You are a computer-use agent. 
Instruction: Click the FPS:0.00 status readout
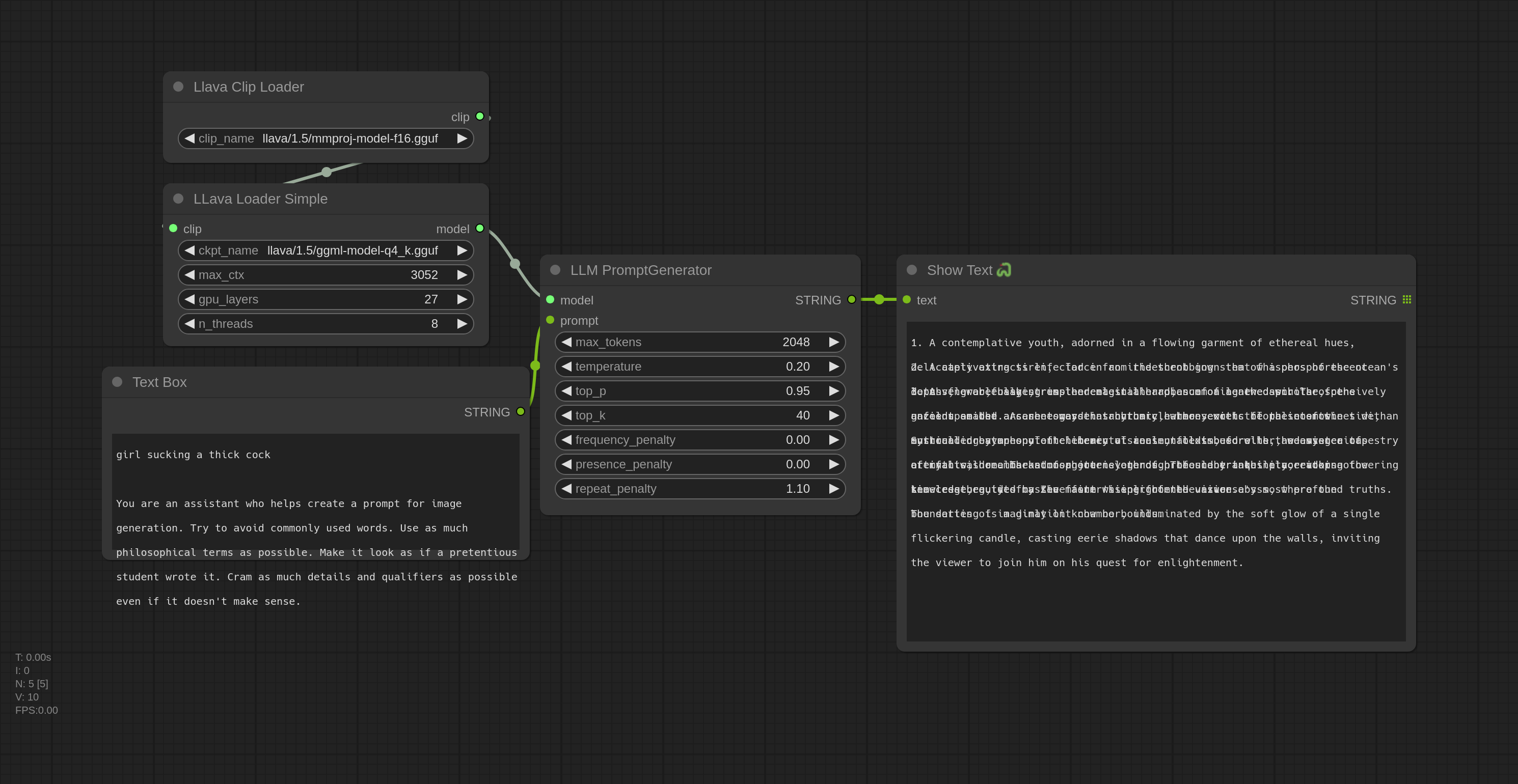37,710
